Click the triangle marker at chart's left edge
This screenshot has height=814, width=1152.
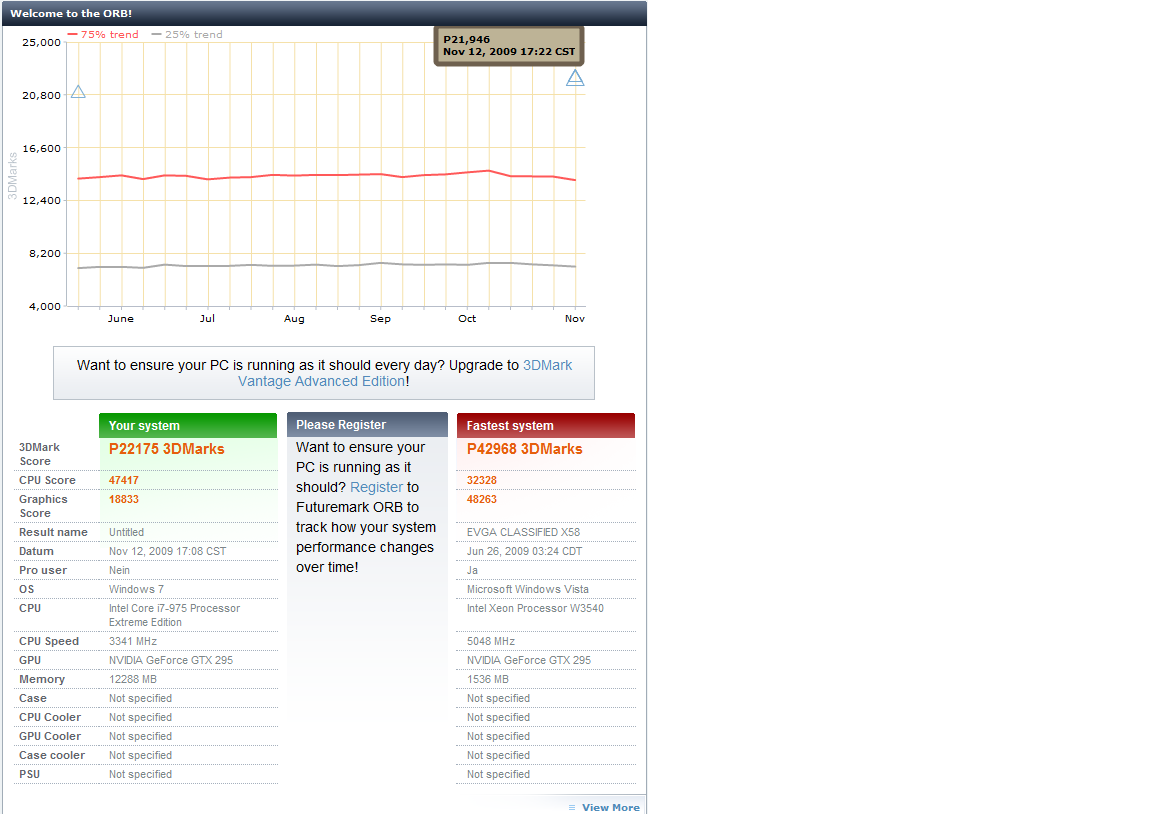pos(78,92)
